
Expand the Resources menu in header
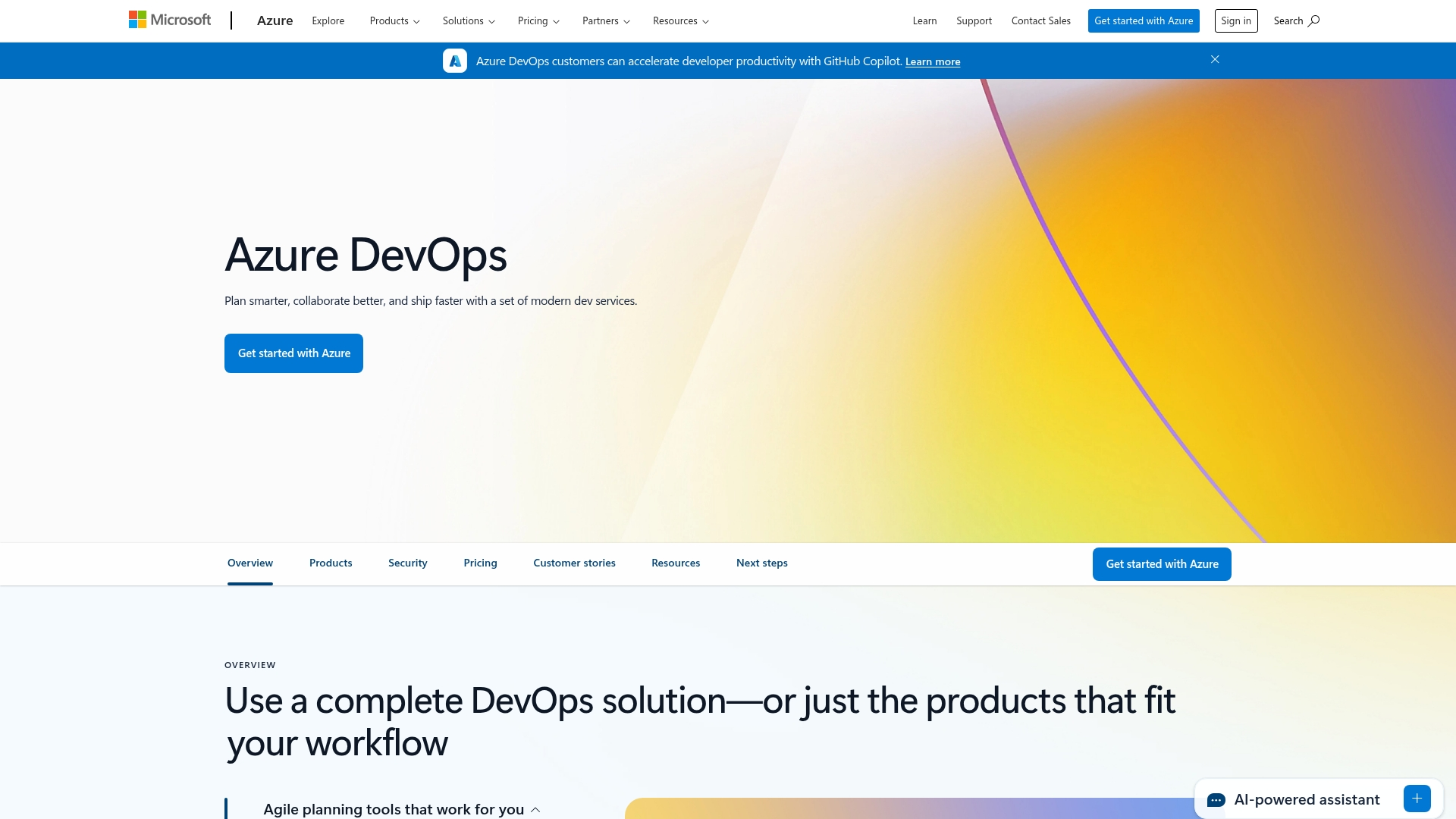680,21
